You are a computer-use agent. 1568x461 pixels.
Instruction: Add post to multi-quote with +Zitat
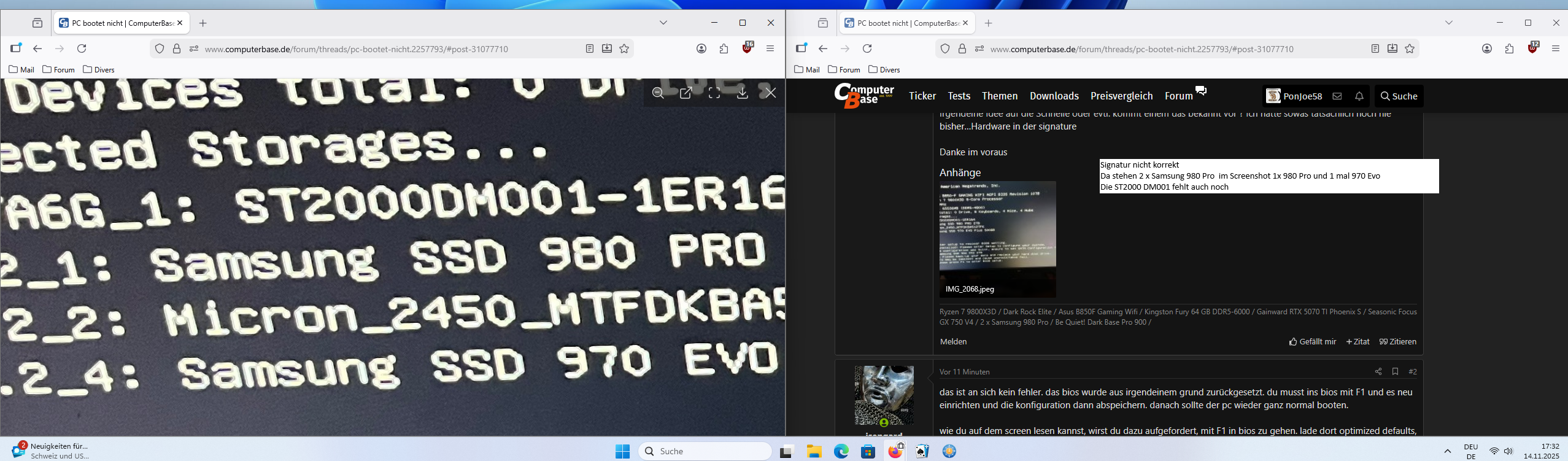pyautogui.click(x=1358, y=342)
